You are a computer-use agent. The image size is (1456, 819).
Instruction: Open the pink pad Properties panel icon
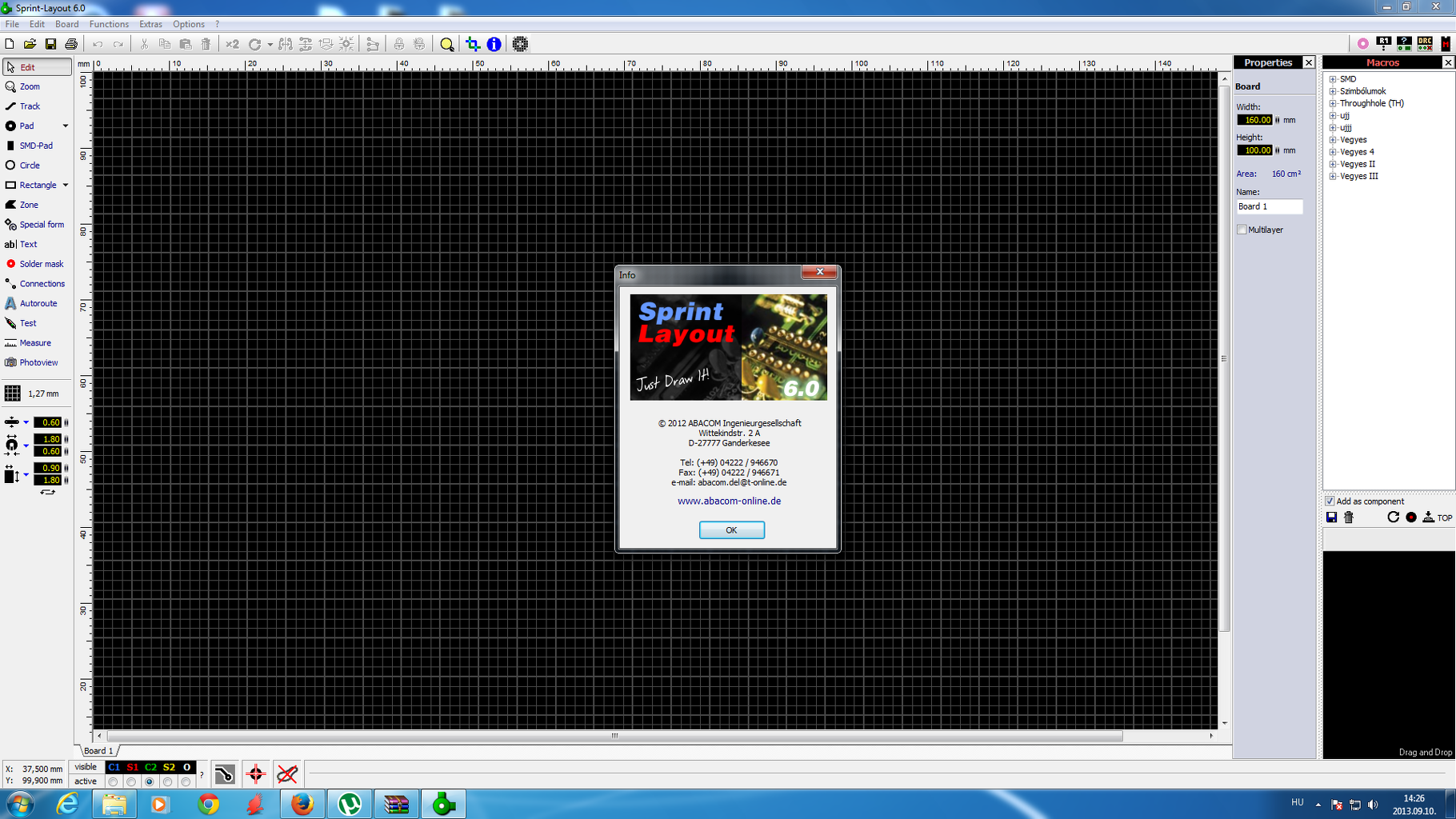click(x=1363, y=44)
